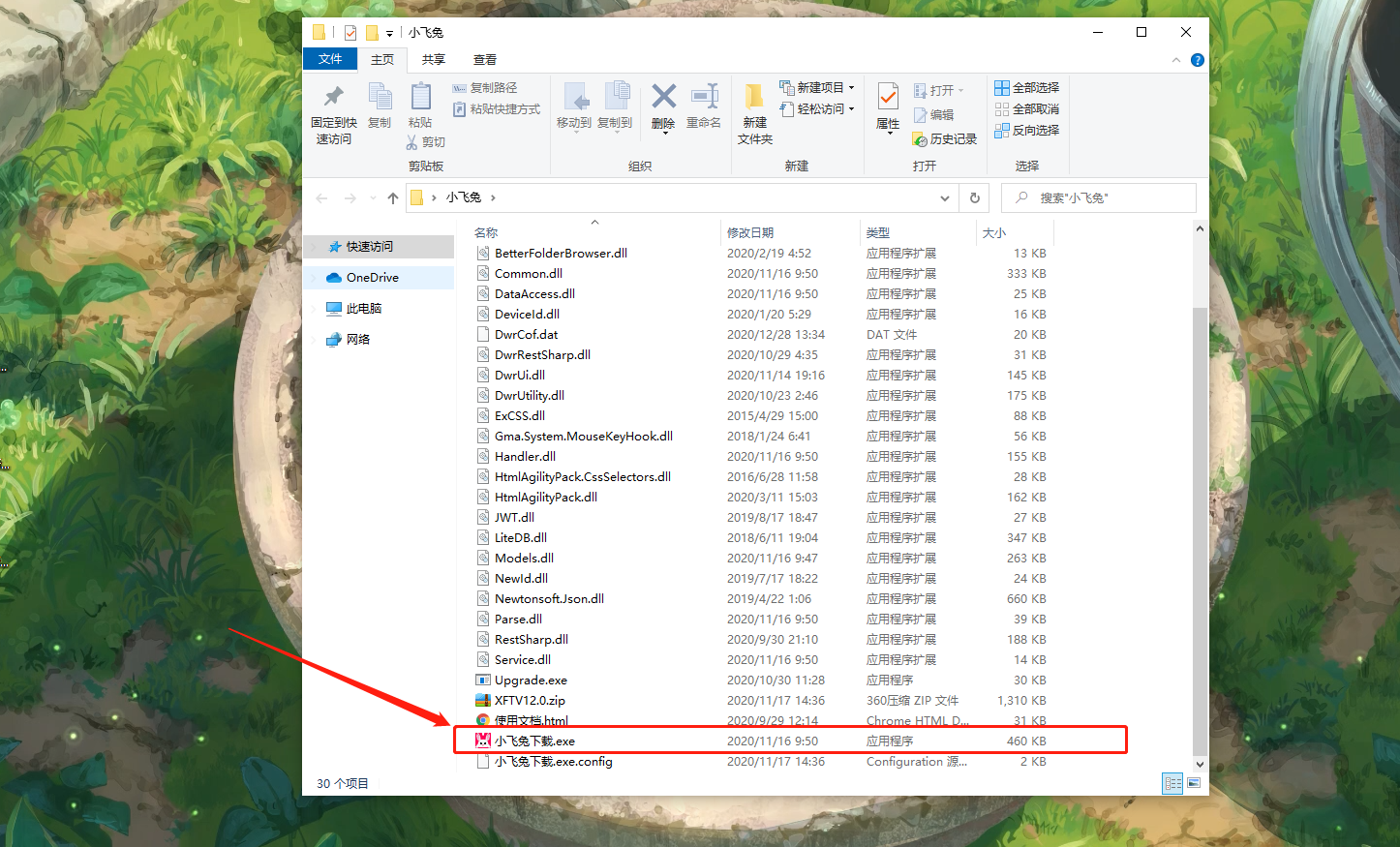Screen dimensions: 1400x847
Task: Select HtmlAgilityPack.CssSelectors.dll
Action: pyautogui.click(x=760, y=477)
